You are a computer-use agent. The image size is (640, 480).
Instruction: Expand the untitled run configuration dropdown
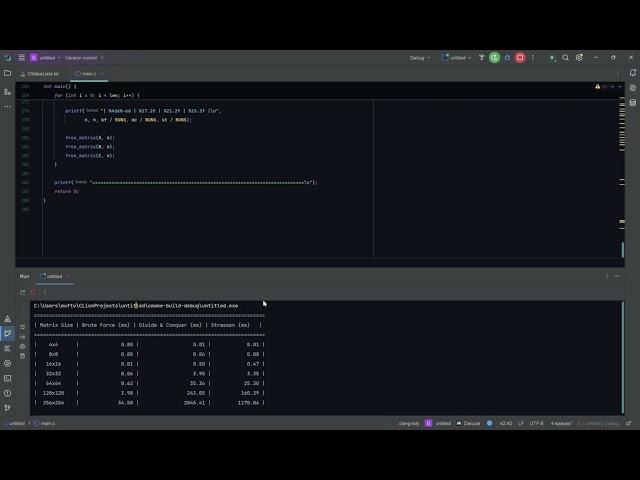coord(459,58)
